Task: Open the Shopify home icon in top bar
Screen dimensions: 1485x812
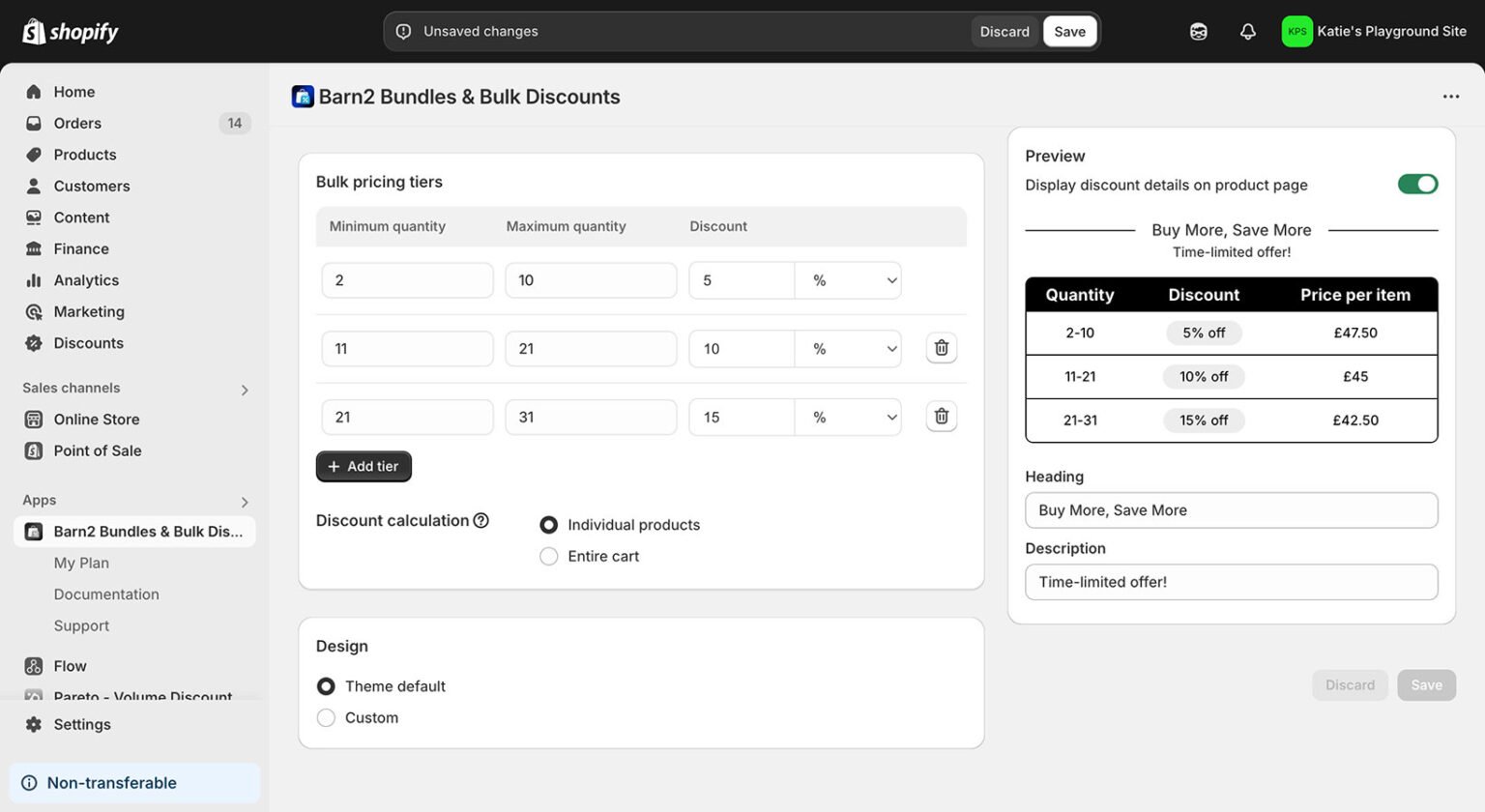Action: click(35, 30)
